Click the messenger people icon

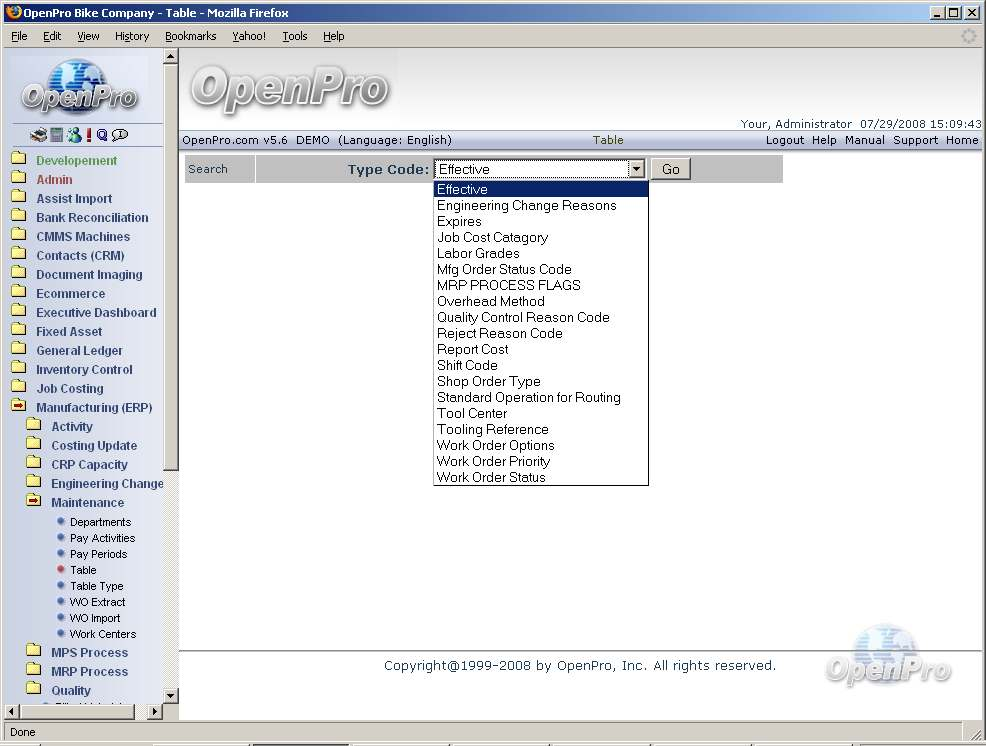coord(74,135)
